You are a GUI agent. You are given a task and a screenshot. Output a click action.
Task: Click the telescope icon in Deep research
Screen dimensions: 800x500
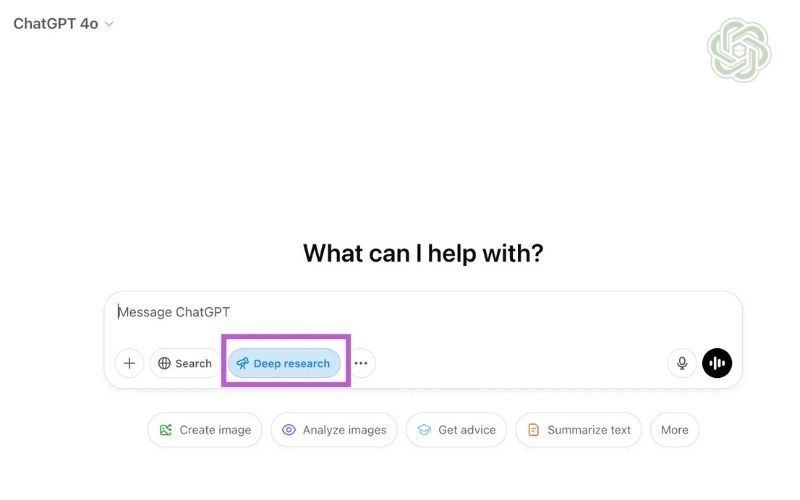click(242, 363)
